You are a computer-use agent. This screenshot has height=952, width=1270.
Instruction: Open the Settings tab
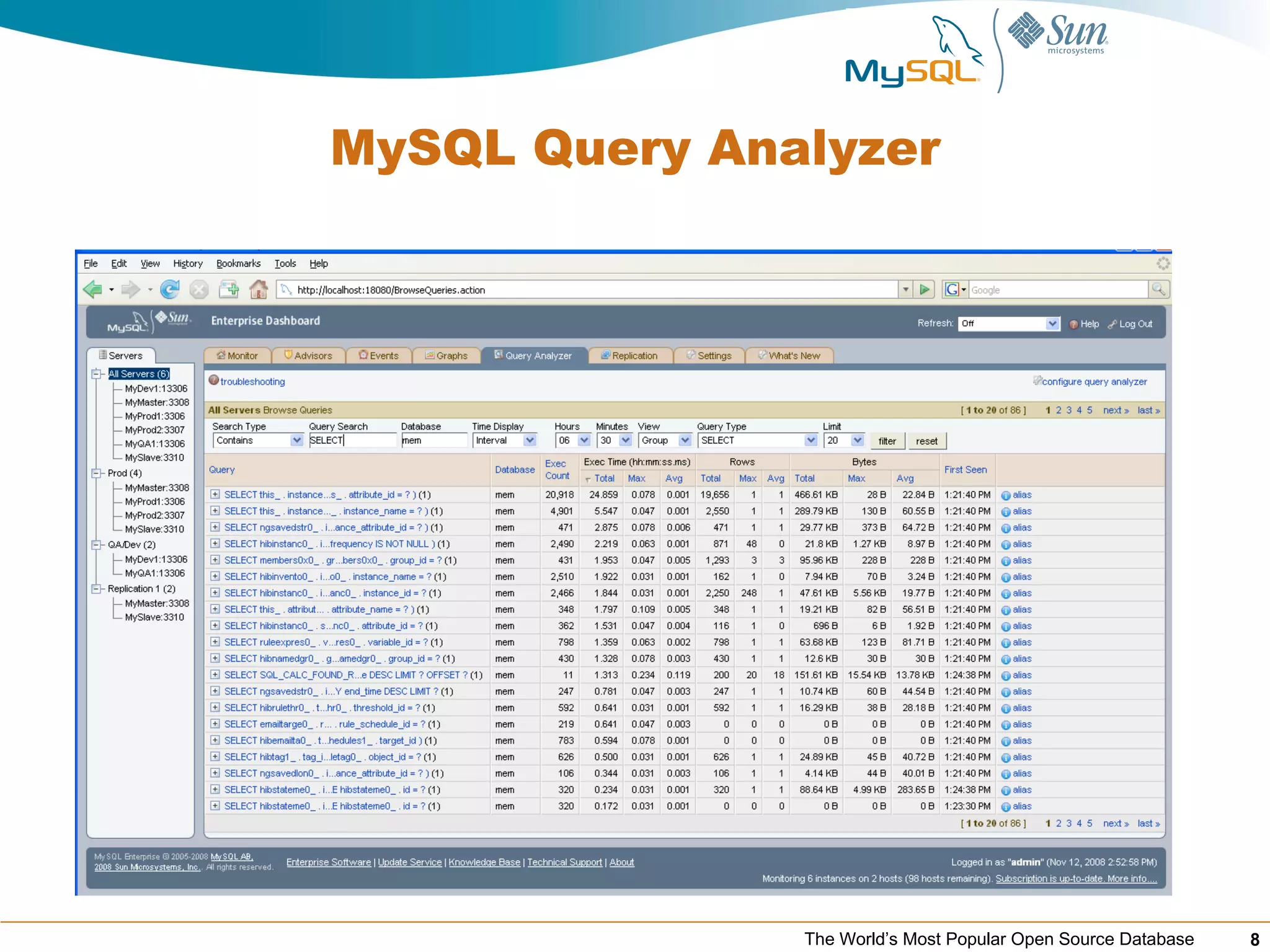(709, 356)
